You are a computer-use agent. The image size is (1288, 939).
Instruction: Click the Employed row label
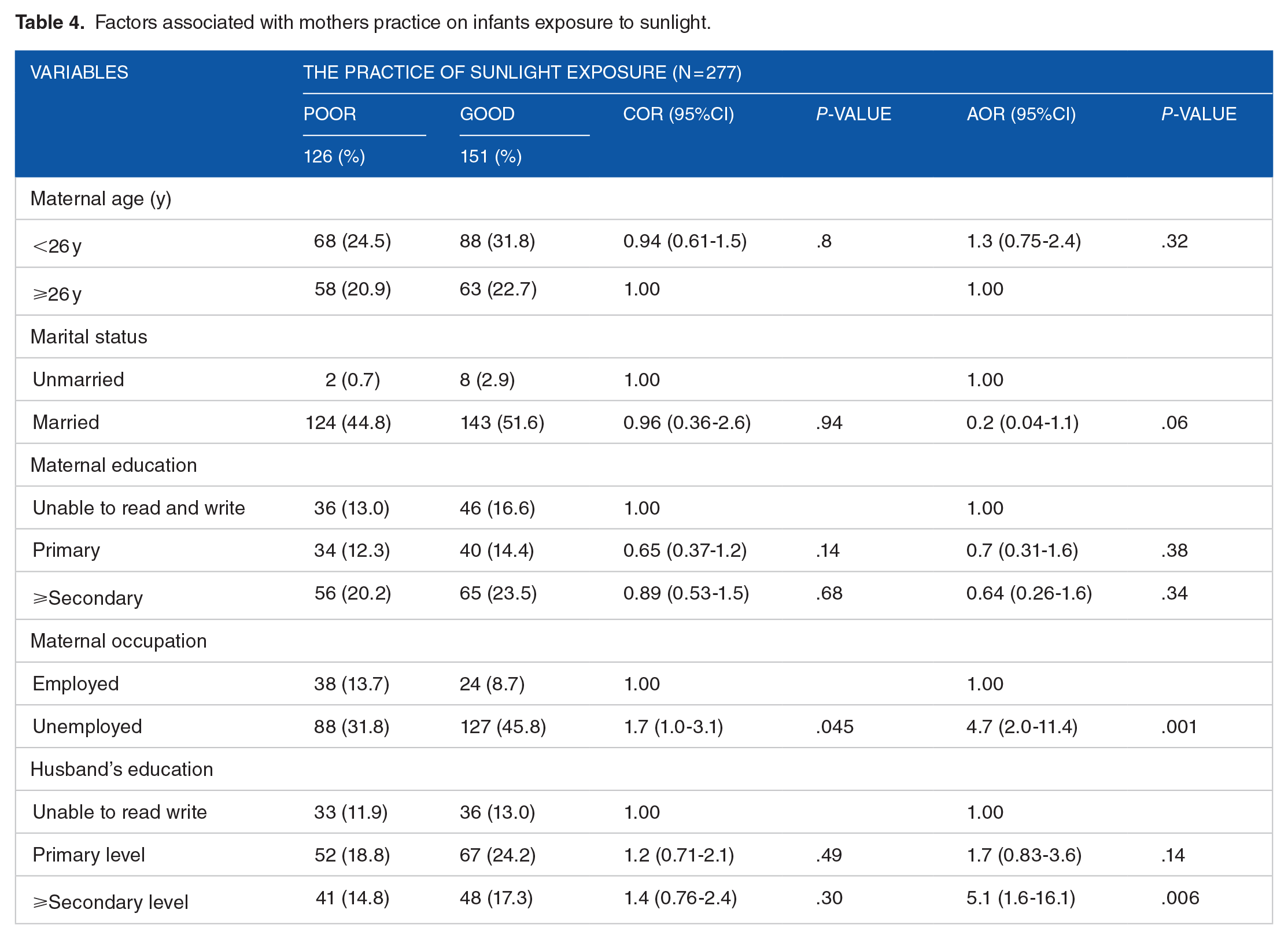76,684
